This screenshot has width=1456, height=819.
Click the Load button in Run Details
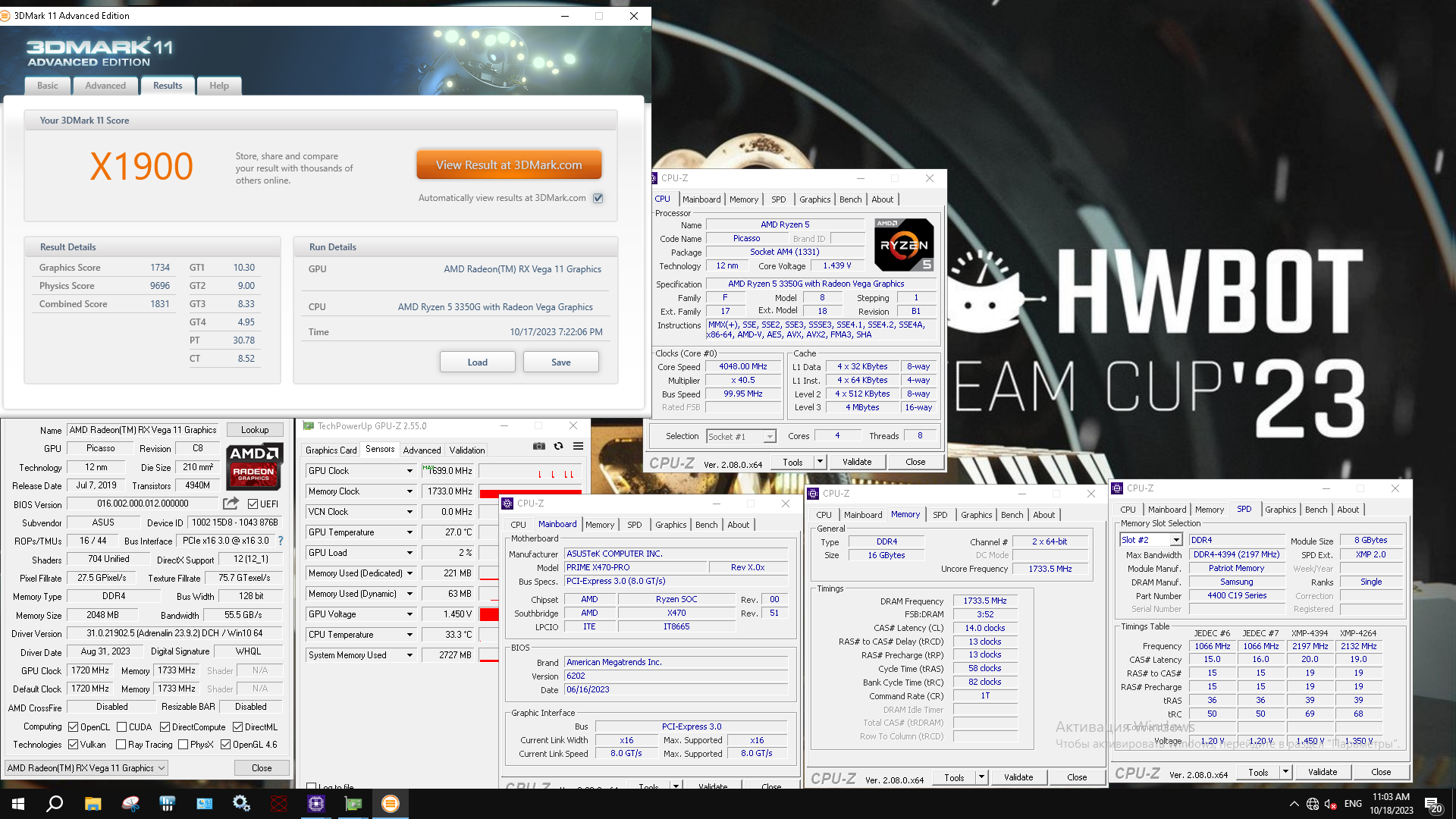tap(478, 362)
